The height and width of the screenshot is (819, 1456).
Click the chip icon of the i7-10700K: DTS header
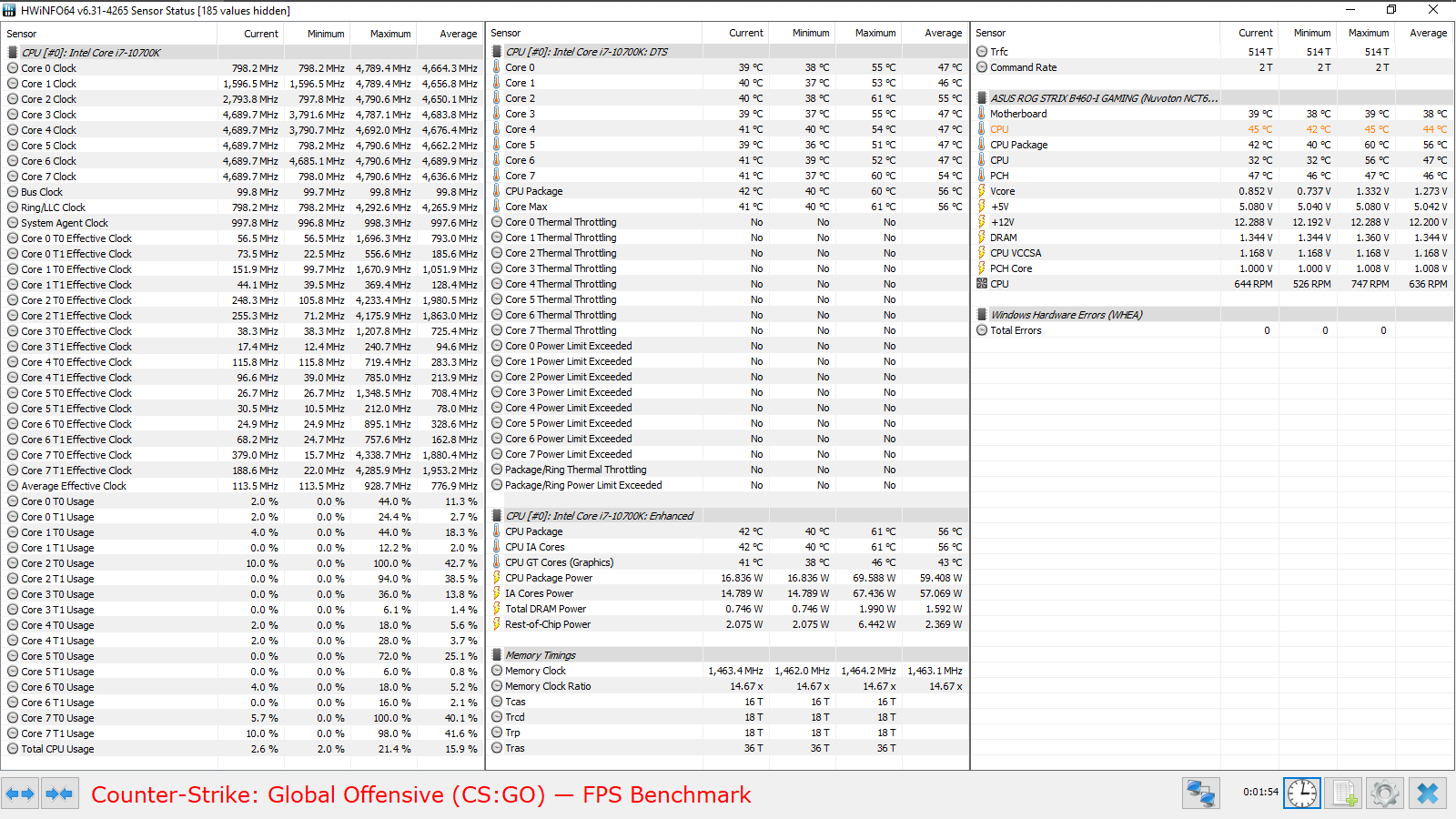click(497, 52)
